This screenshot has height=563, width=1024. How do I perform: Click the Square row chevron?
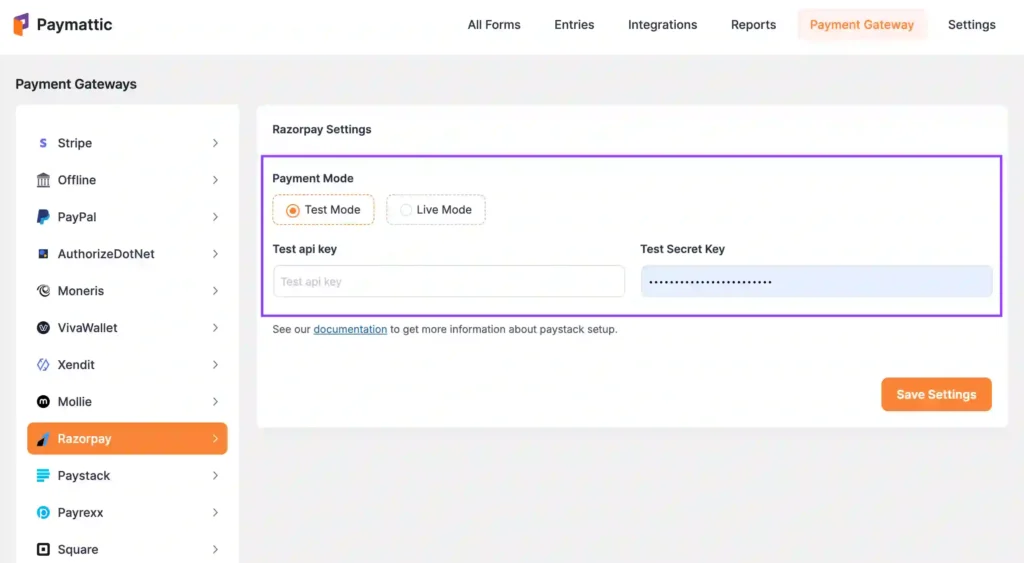[x=215, y=549]
